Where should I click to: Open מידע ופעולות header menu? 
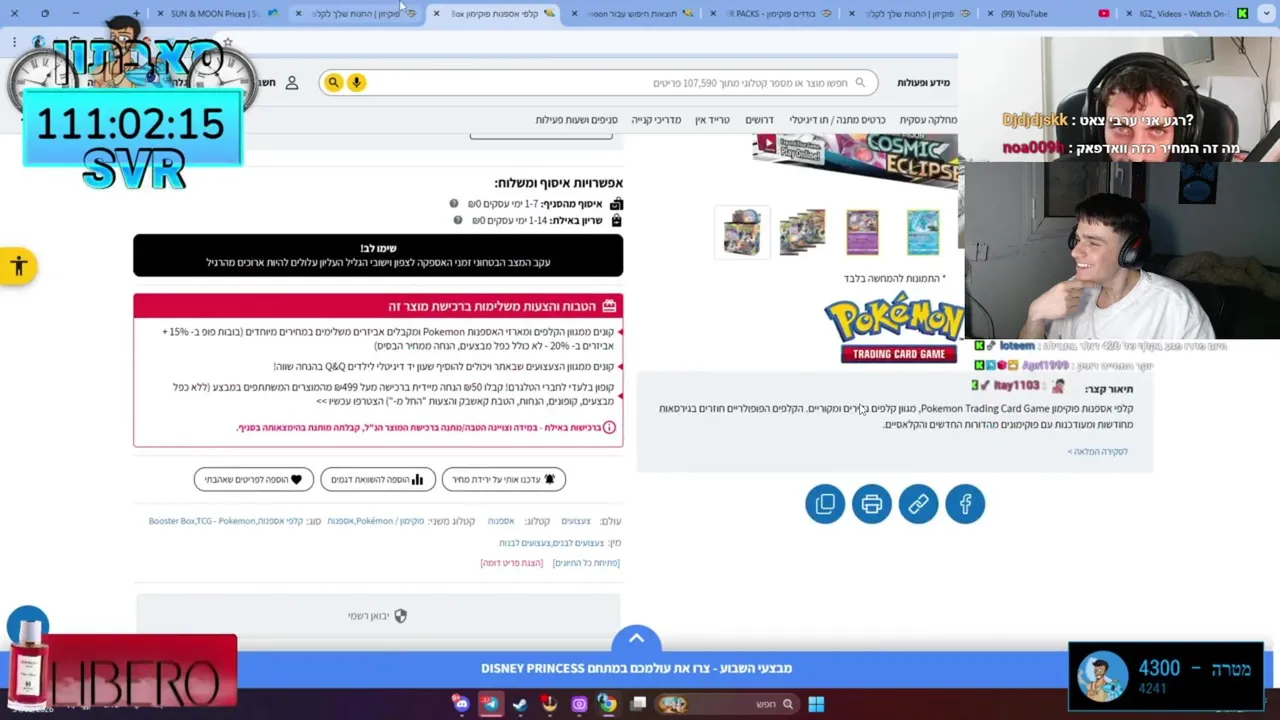pyautogui.click(x=923, y=83)
